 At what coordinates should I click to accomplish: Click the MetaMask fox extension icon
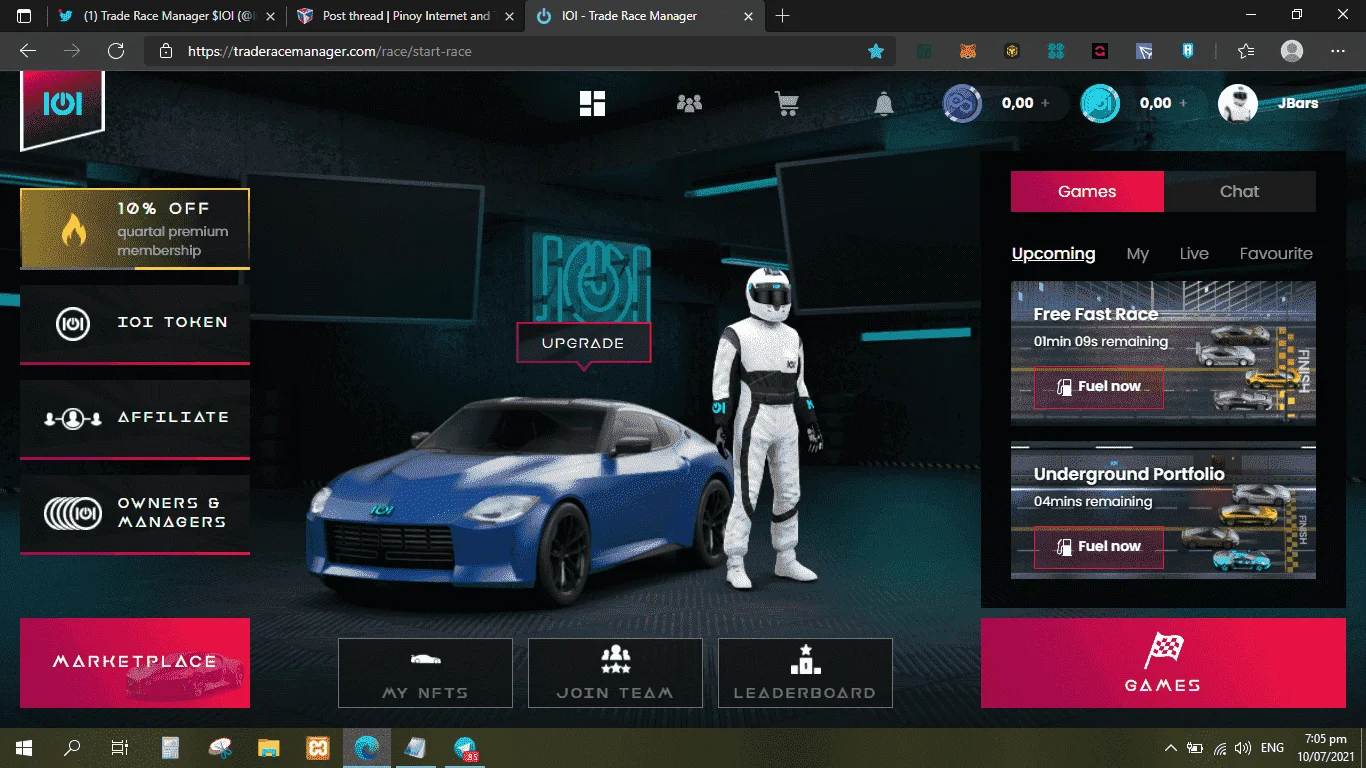968,51
